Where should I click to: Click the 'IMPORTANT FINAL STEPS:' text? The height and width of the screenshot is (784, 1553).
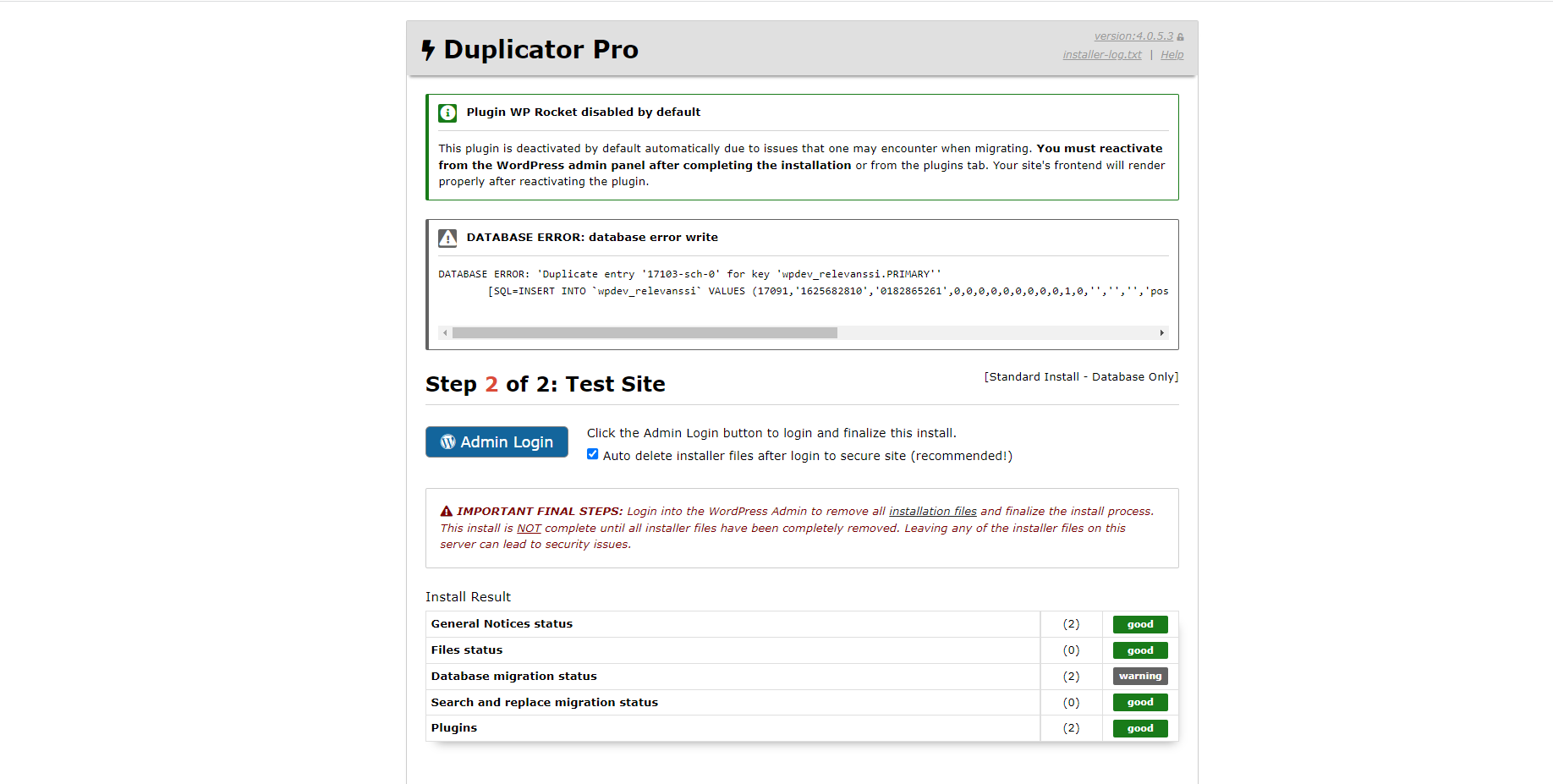pyautogui.click(x=540, y=512)
